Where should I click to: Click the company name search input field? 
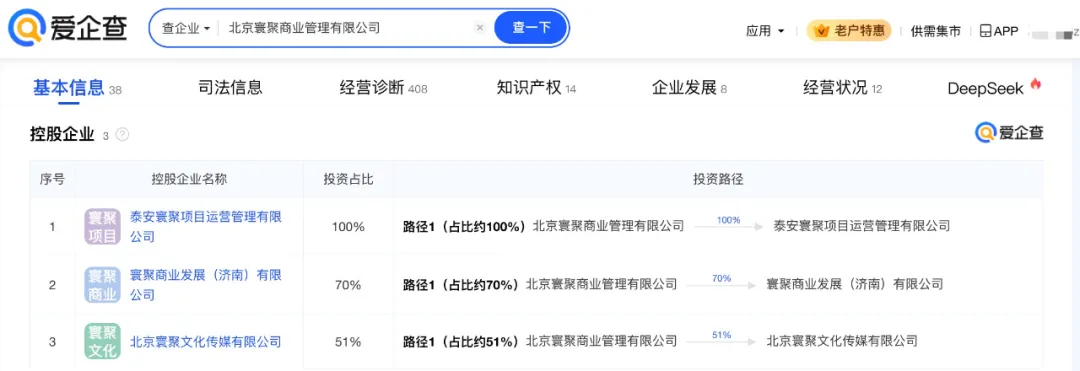pyautogui.click(x=348, y=28)
